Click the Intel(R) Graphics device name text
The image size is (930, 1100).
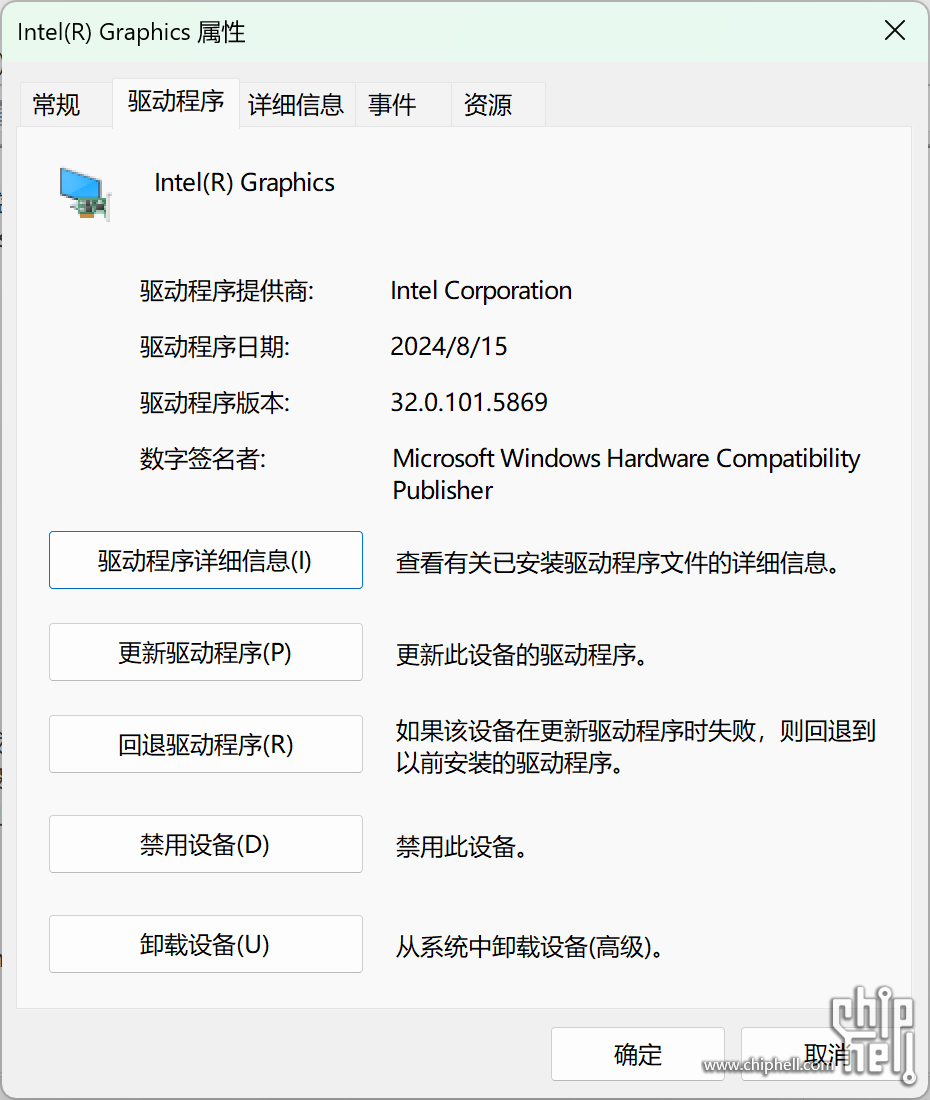(x=244, y=182)
